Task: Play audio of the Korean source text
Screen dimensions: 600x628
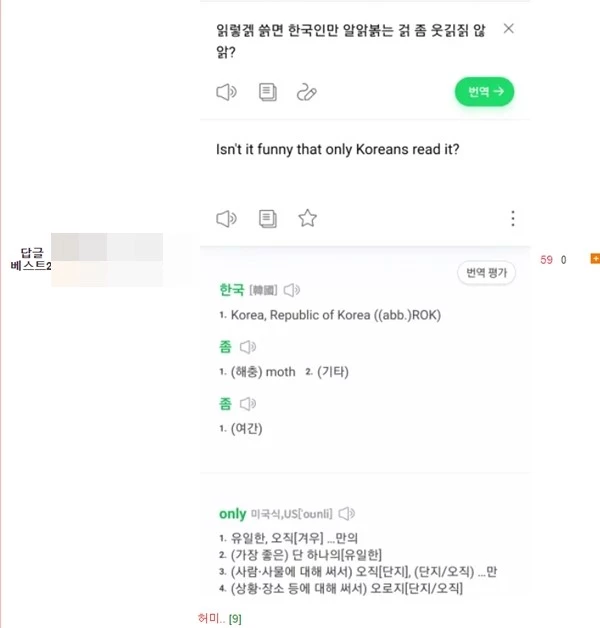Action: 226,93
